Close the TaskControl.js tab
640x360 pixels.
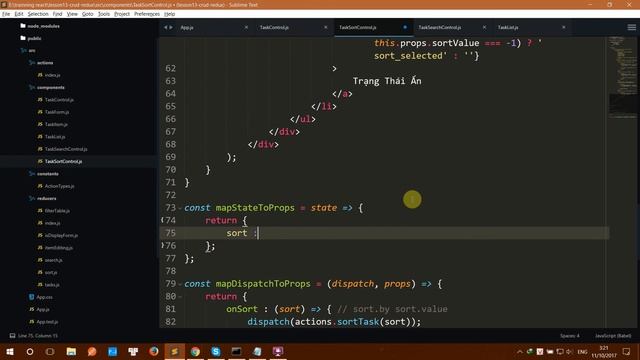tap(326, 27)
